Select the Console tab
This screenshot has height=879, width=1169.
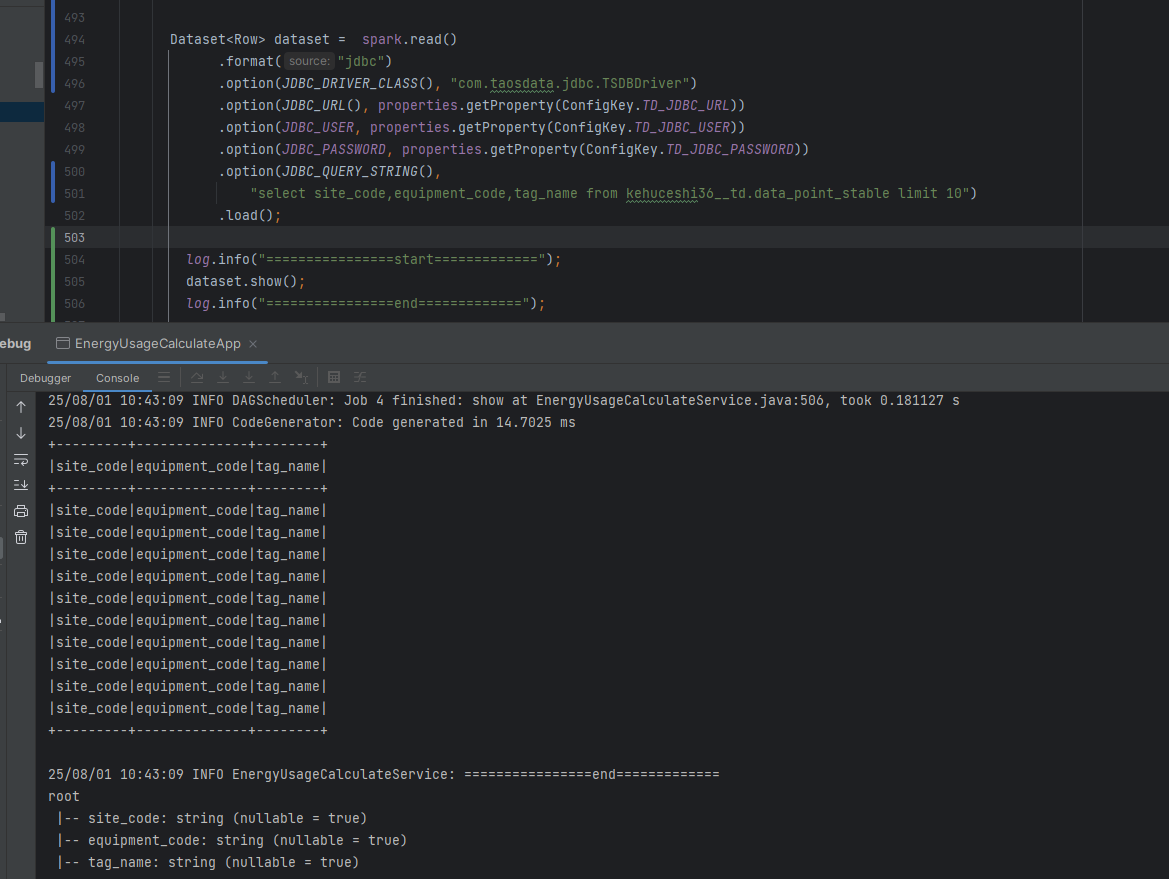pyautogui.click(x=117, y=378)
